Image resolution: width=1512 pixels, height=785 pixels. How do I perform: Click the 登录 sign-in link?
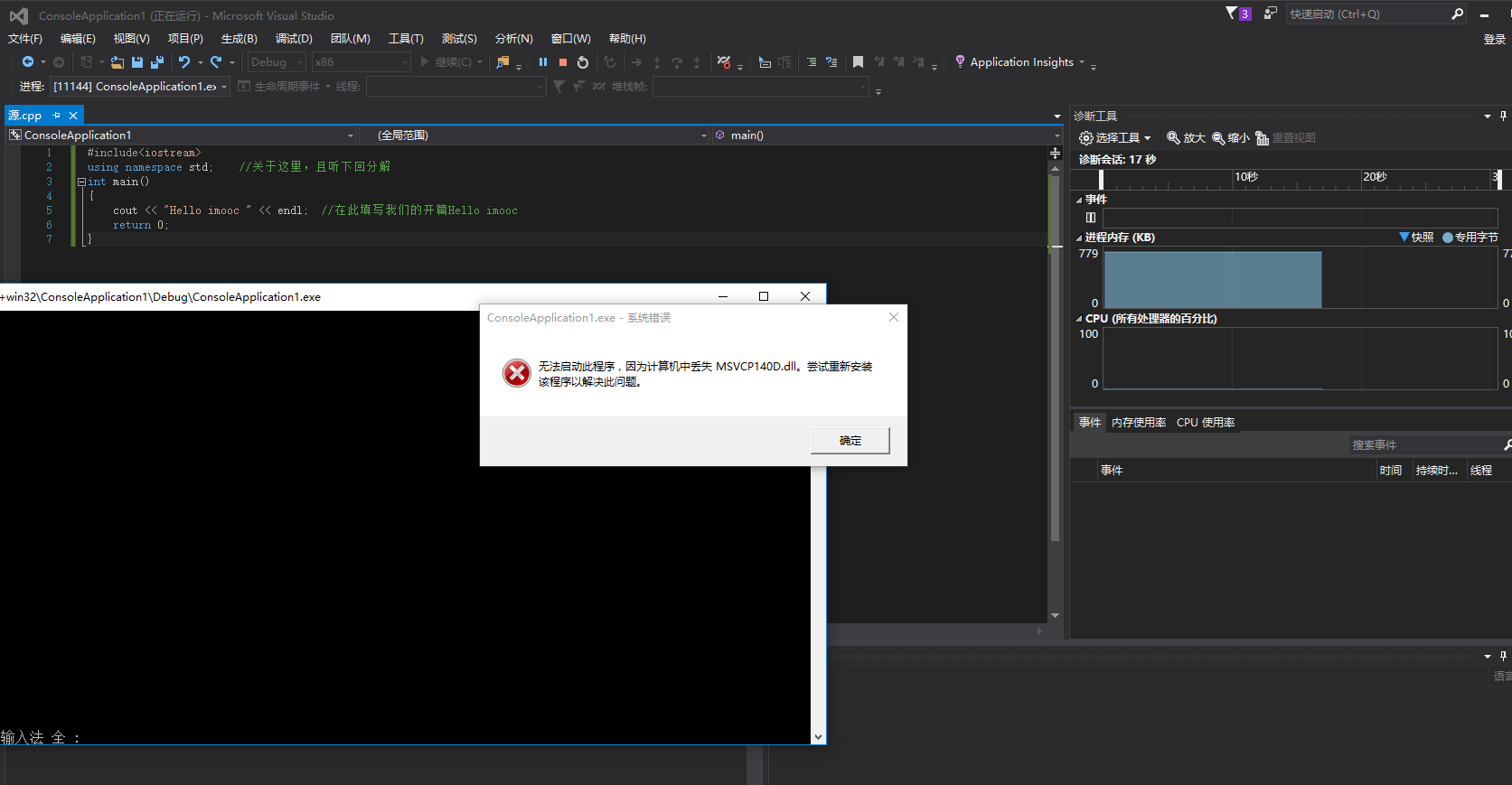click(x=1494, y=39)
